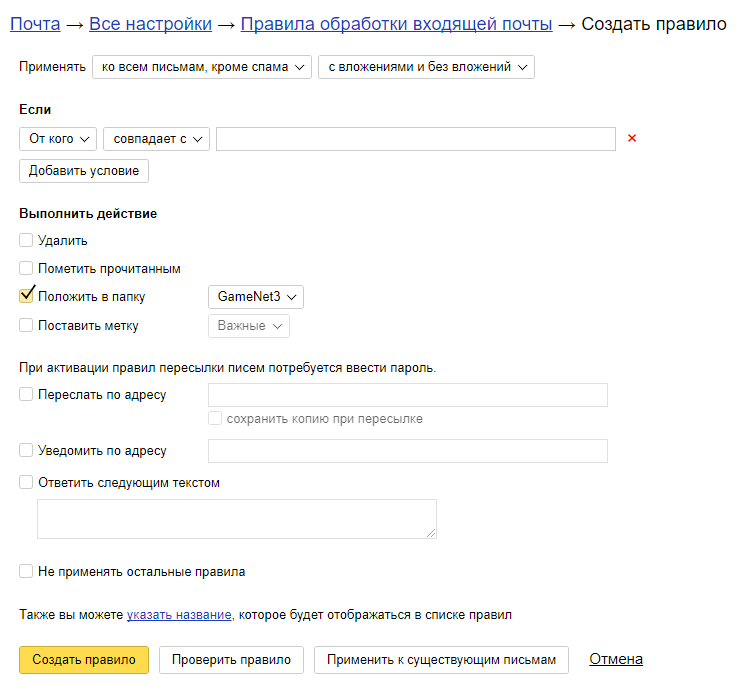Expand с вложениями и без вложений dropdown
The height and width of the screenshot is (692, 752).
[426, 67]
